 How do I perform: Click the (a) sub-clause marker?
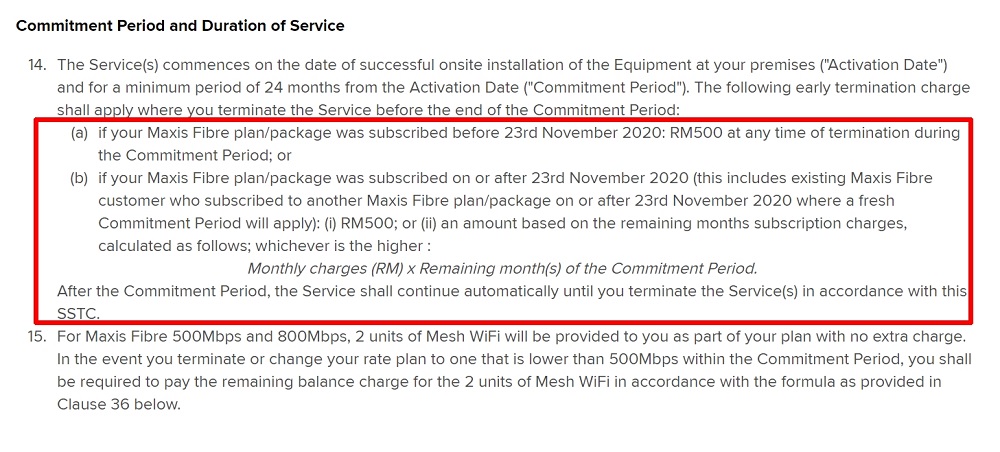click(79, 134)
